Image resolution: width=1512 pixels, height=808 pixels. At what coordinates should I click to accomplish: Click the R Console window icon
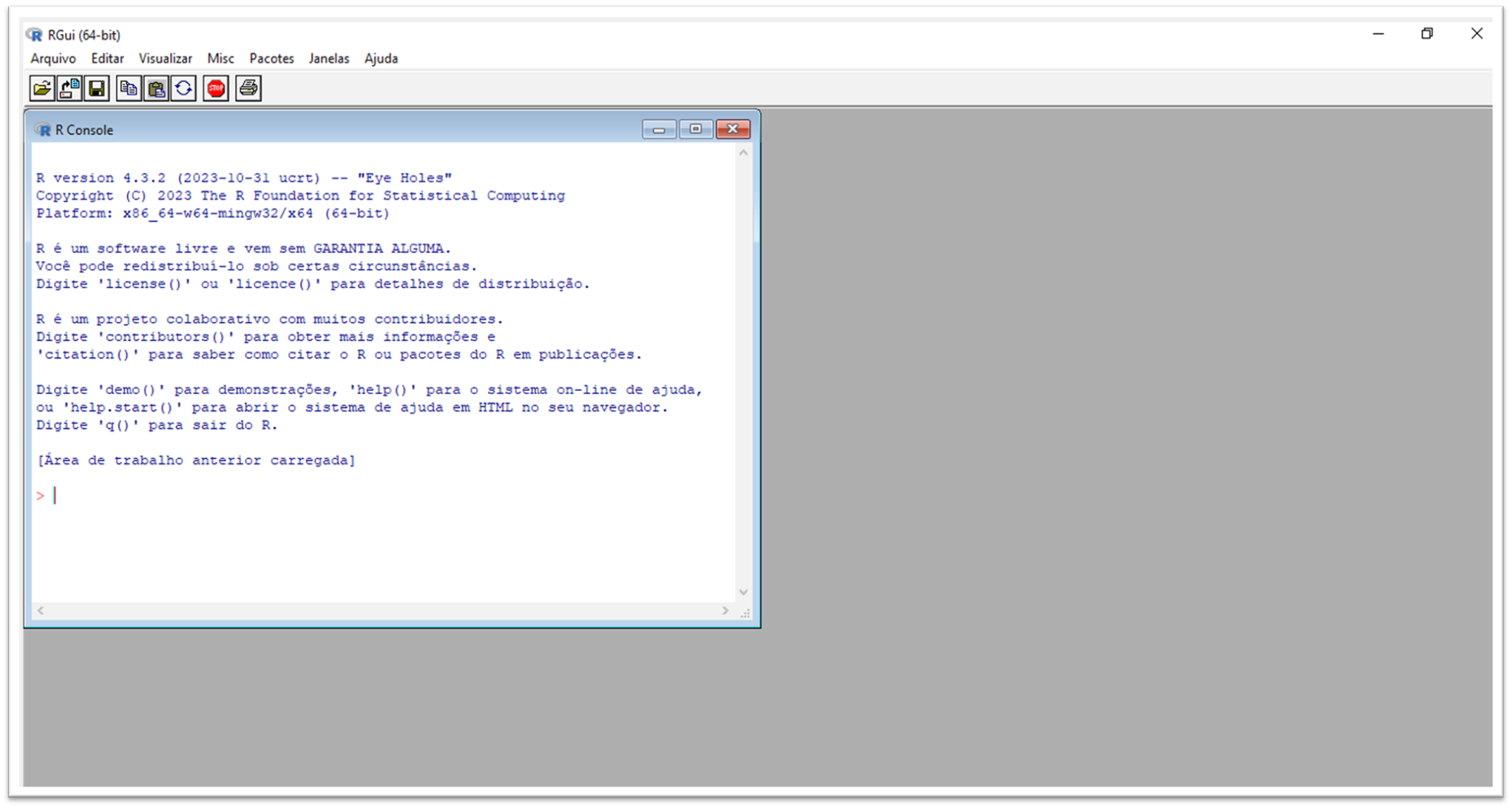click(x=43, y=130)
